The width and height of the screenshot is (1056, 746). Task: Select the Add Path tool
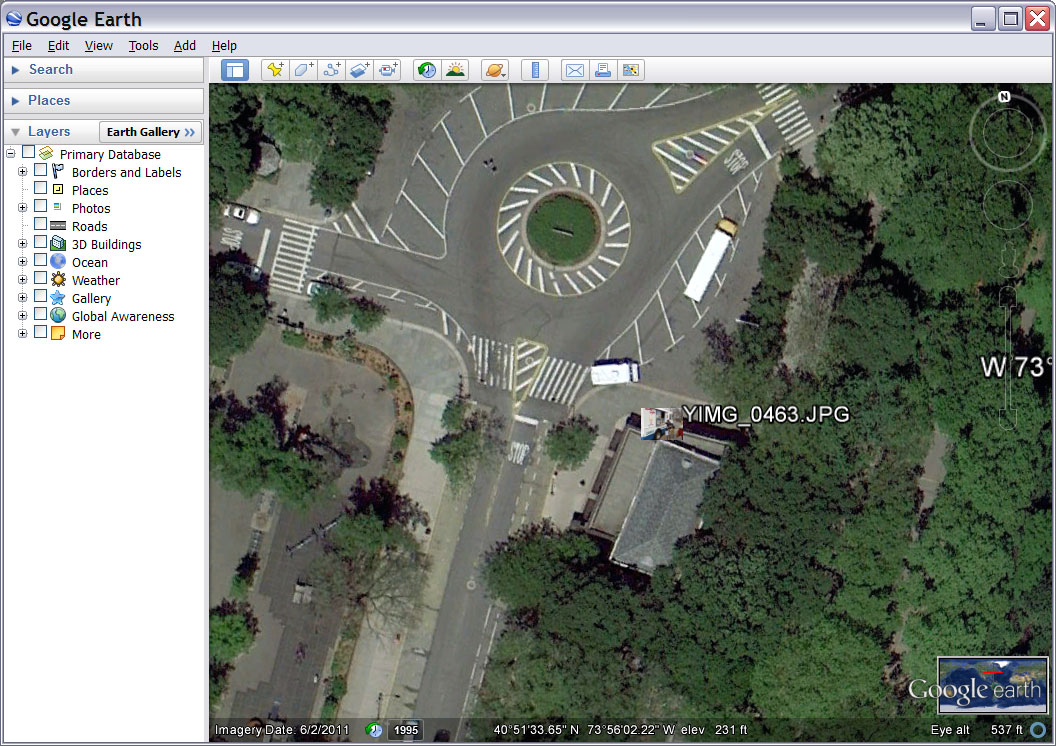331,70
